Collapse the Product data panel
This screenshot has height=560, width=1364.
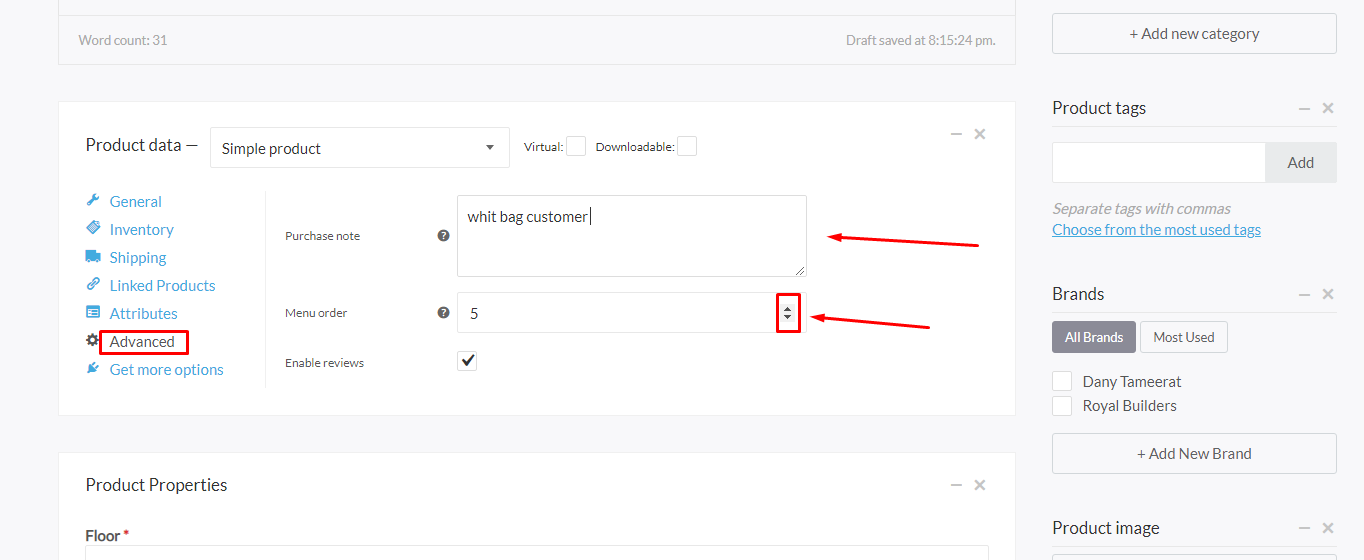(956, 134)
